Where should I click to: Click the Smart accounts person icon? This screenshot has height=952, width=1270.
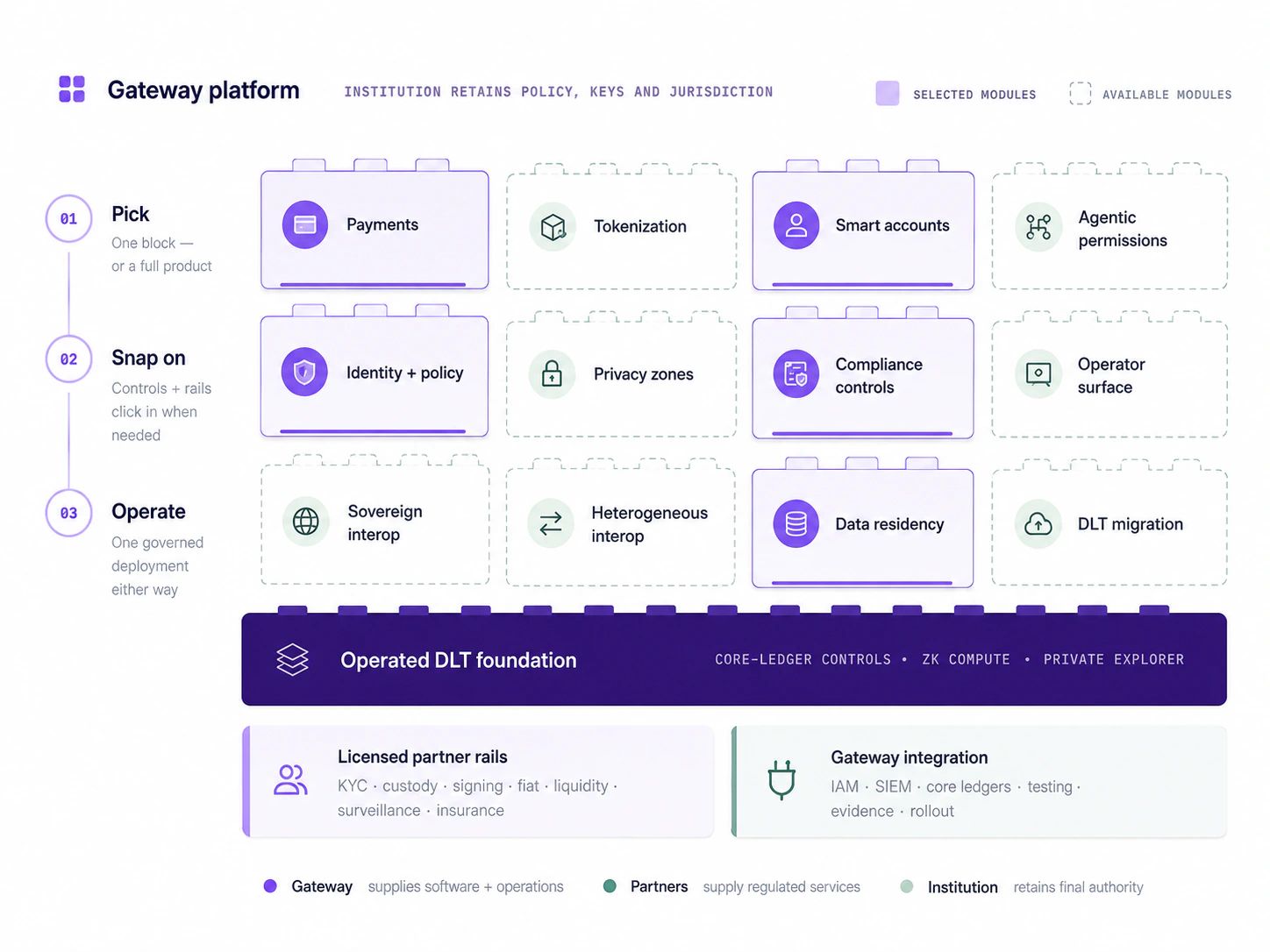tap(796, 226)
